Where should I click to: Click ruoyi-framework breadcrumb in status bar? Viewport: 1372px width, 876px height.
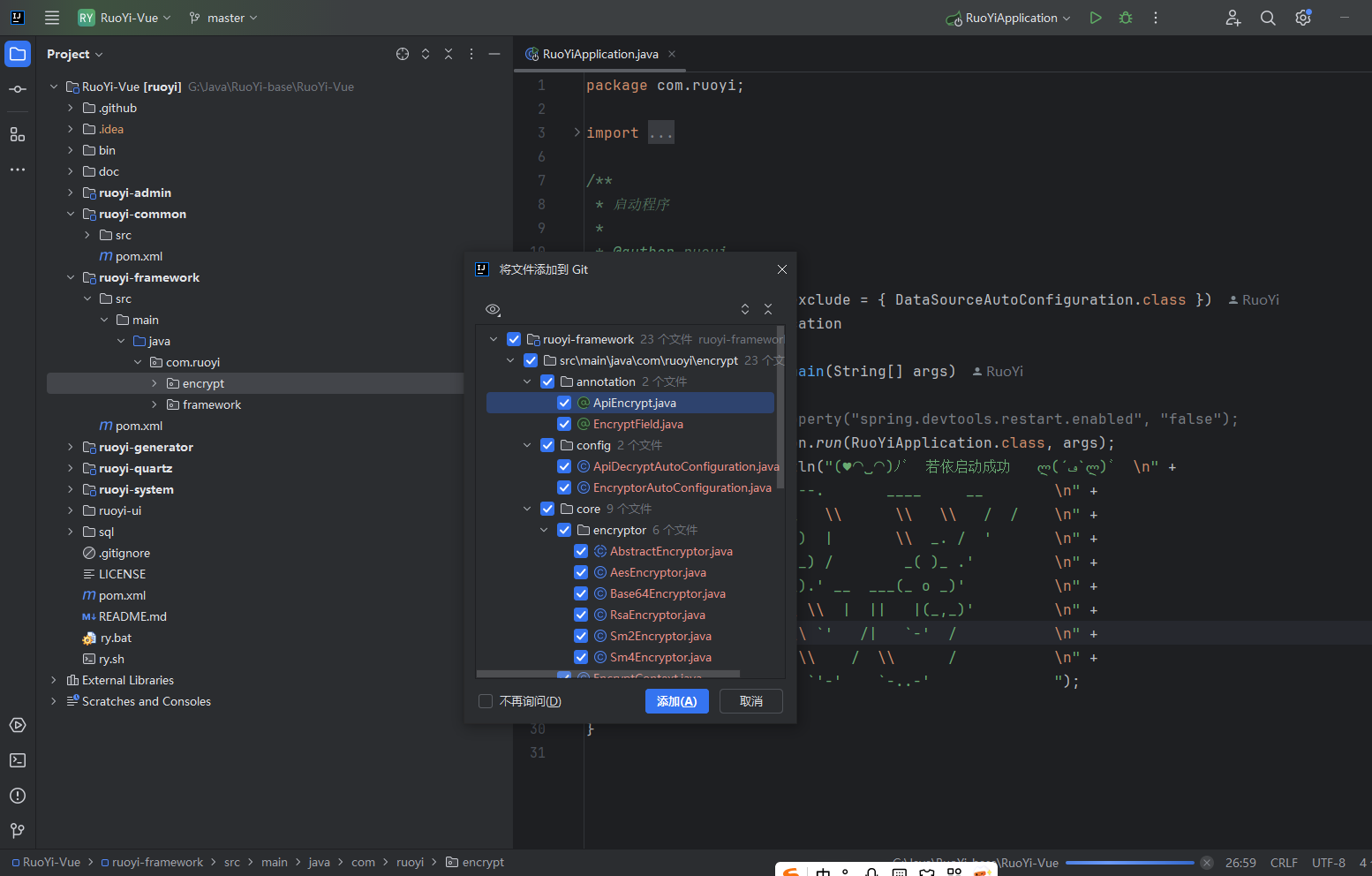click(152, 863)
